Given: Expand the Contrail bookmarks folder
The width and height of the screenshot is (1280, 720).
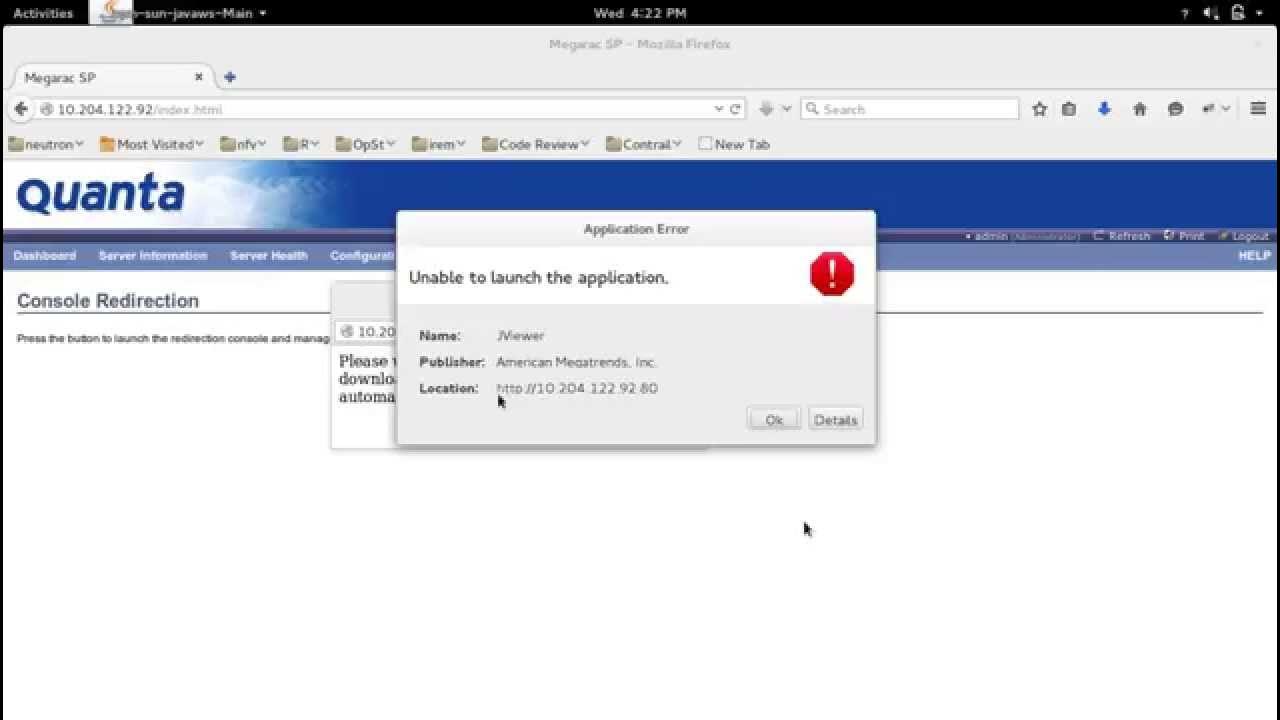Looking at the screenshot, I should click(643, 144).
